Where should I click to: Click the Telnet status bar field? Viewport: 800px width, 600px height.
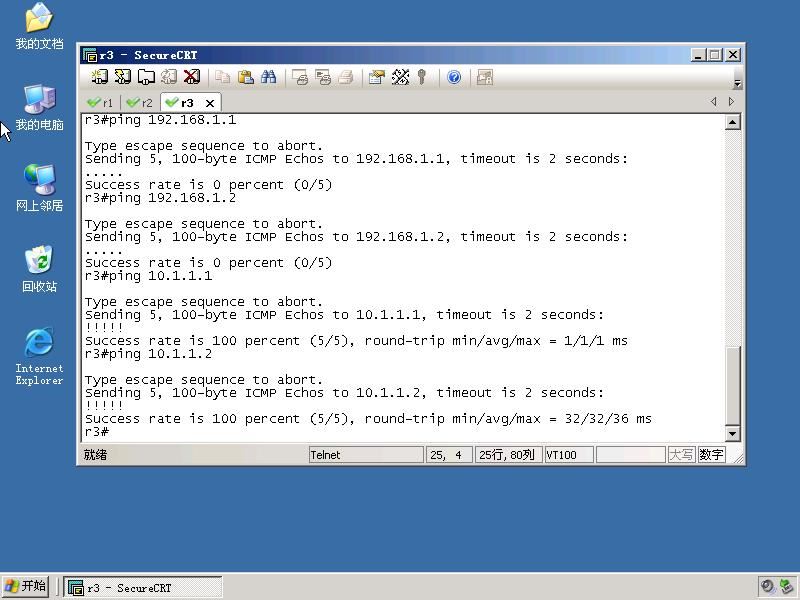click(366, 455)
